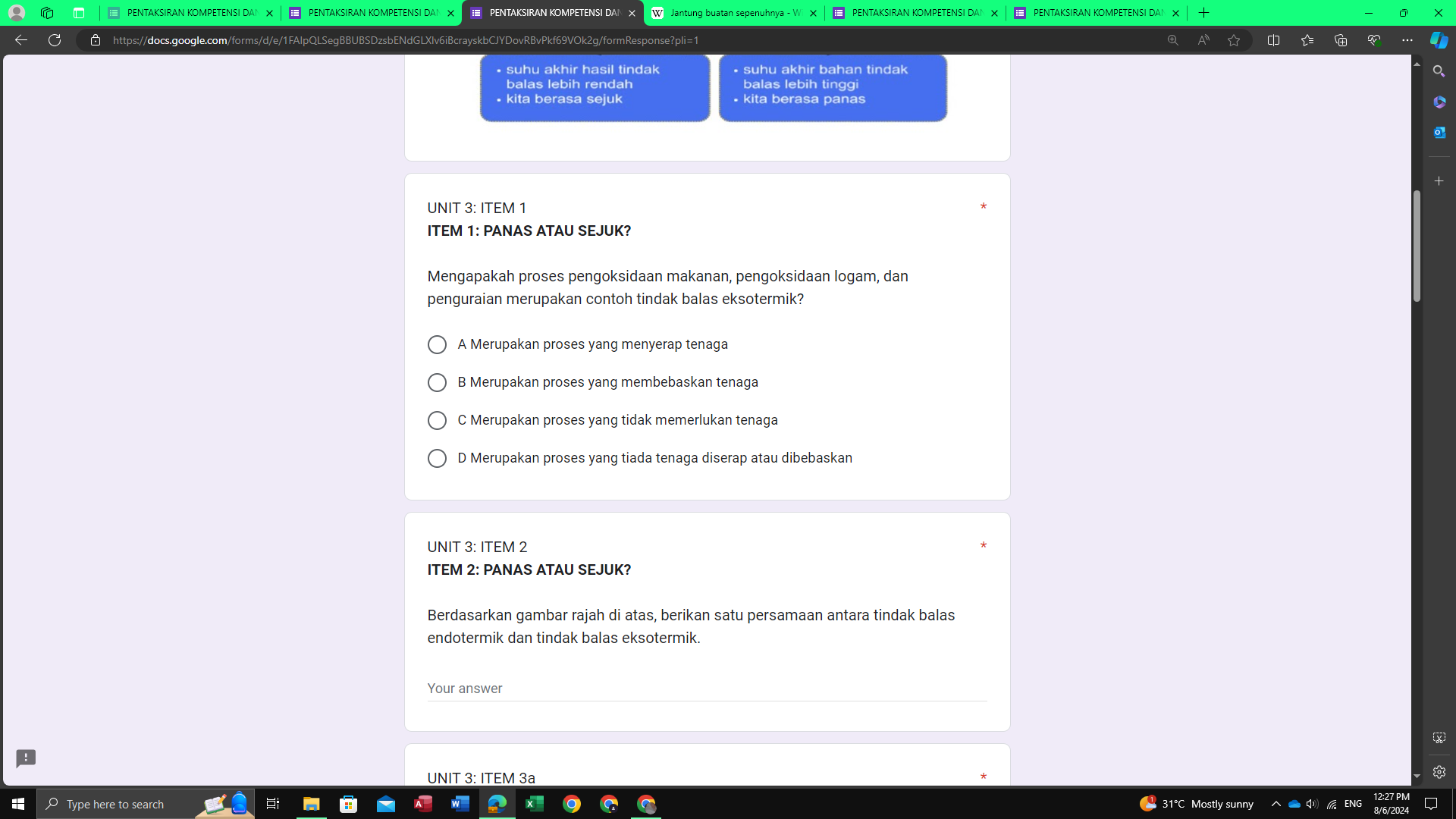This screenshot has width=1456, height=819.
Task: Open sidebar settings gear icon
Action: (x=1439, y=772)
